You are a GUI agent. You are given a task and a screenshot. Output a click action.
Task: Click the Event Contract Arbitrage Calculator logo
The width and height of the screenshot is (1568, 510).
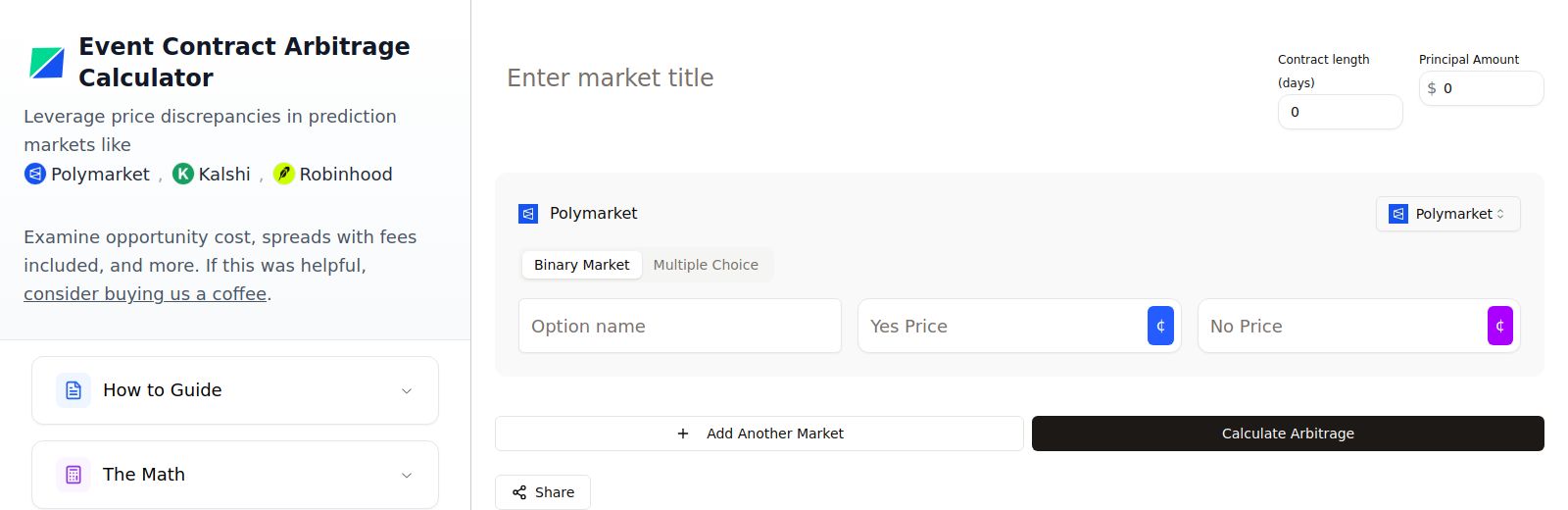tap(47, 63)
